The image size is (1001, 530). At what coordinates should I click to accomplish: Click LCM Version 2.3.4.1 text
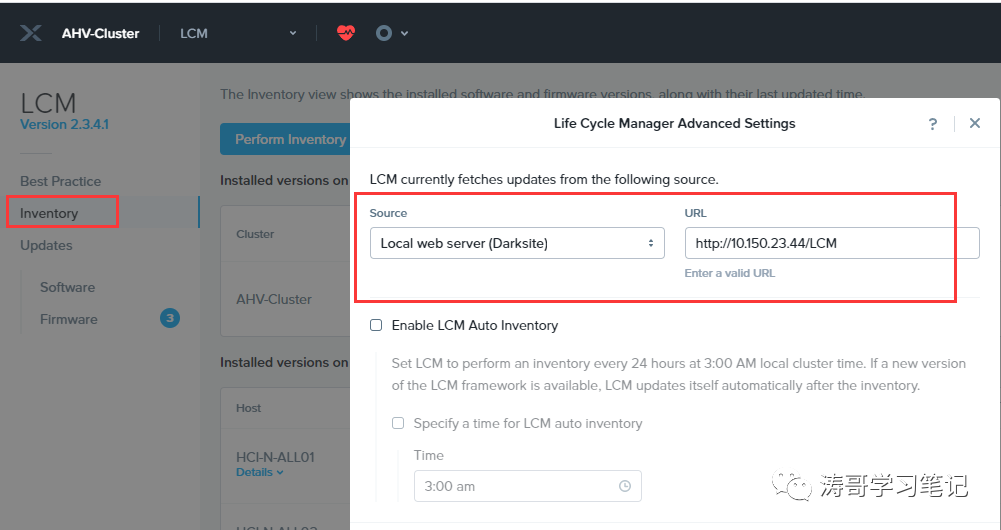(x=64, y=125)
